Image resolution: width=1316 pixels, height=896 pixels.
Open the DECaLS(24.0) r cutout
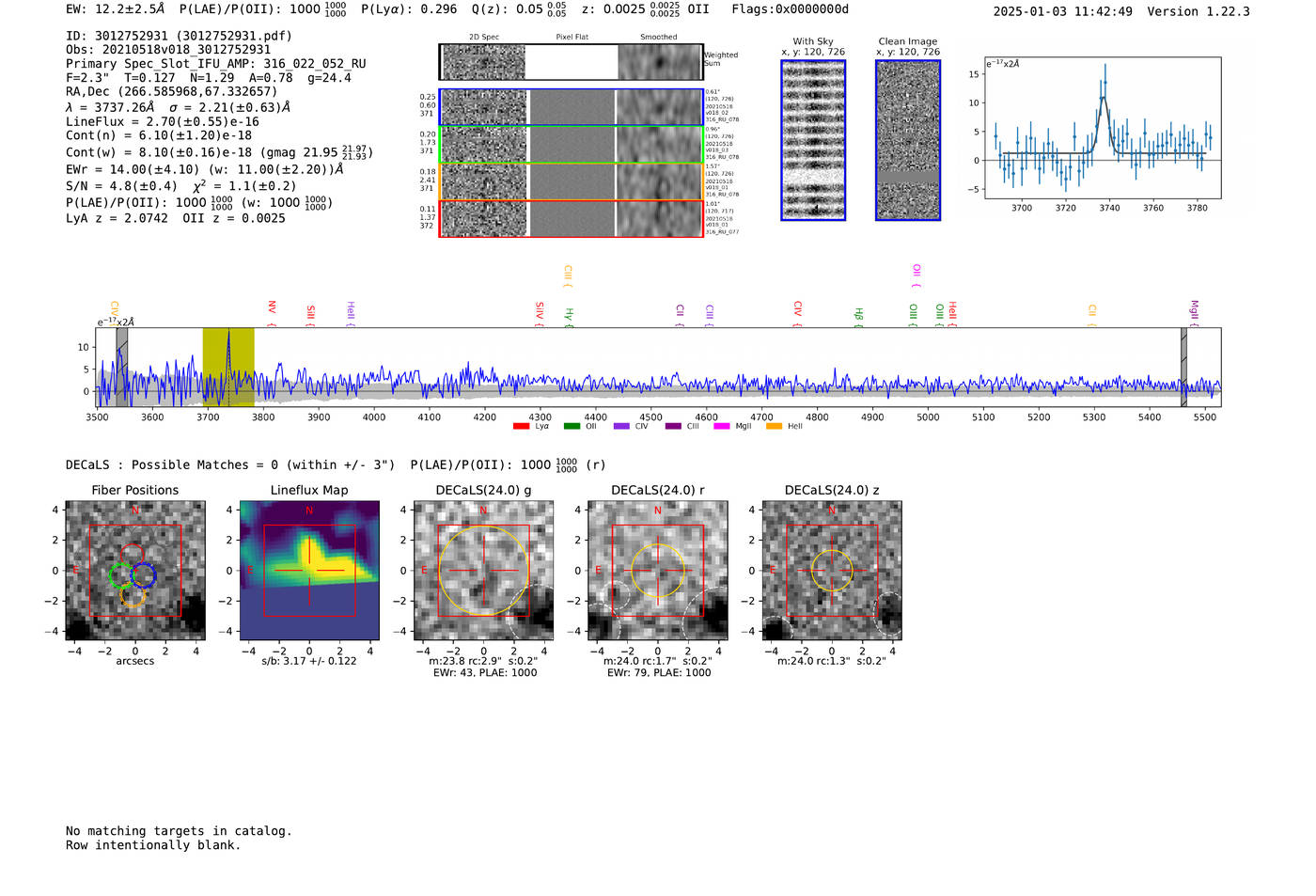657,570
